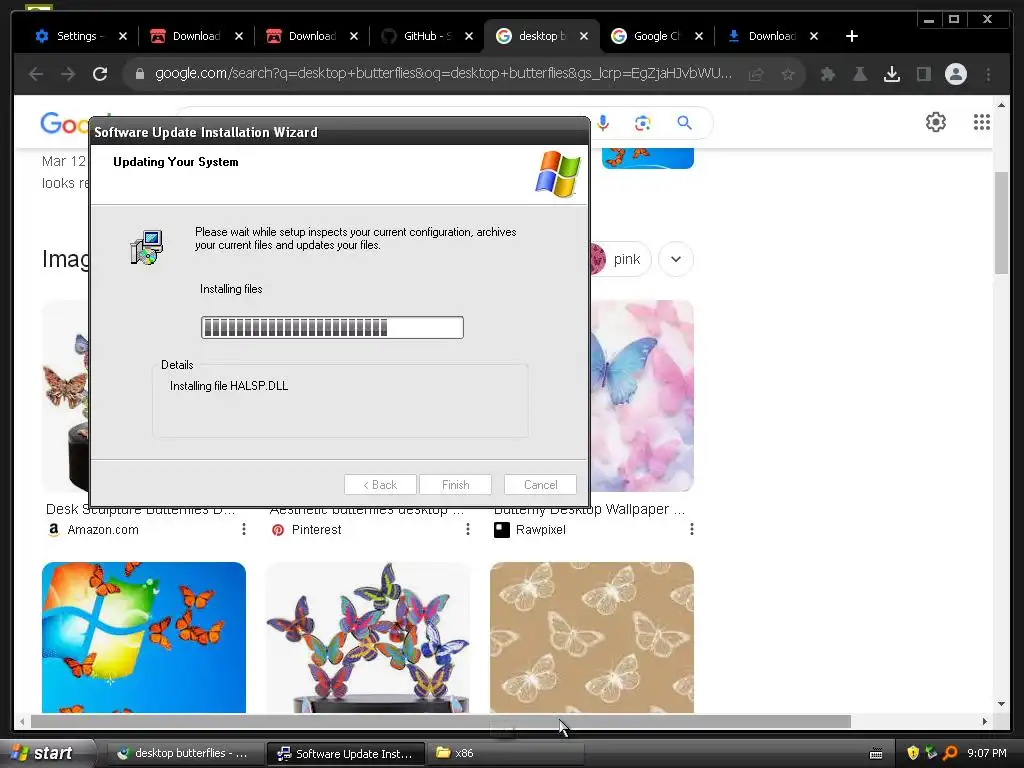Click the browser forward arrow
The image size is (1024, 768).
(68, 74)
